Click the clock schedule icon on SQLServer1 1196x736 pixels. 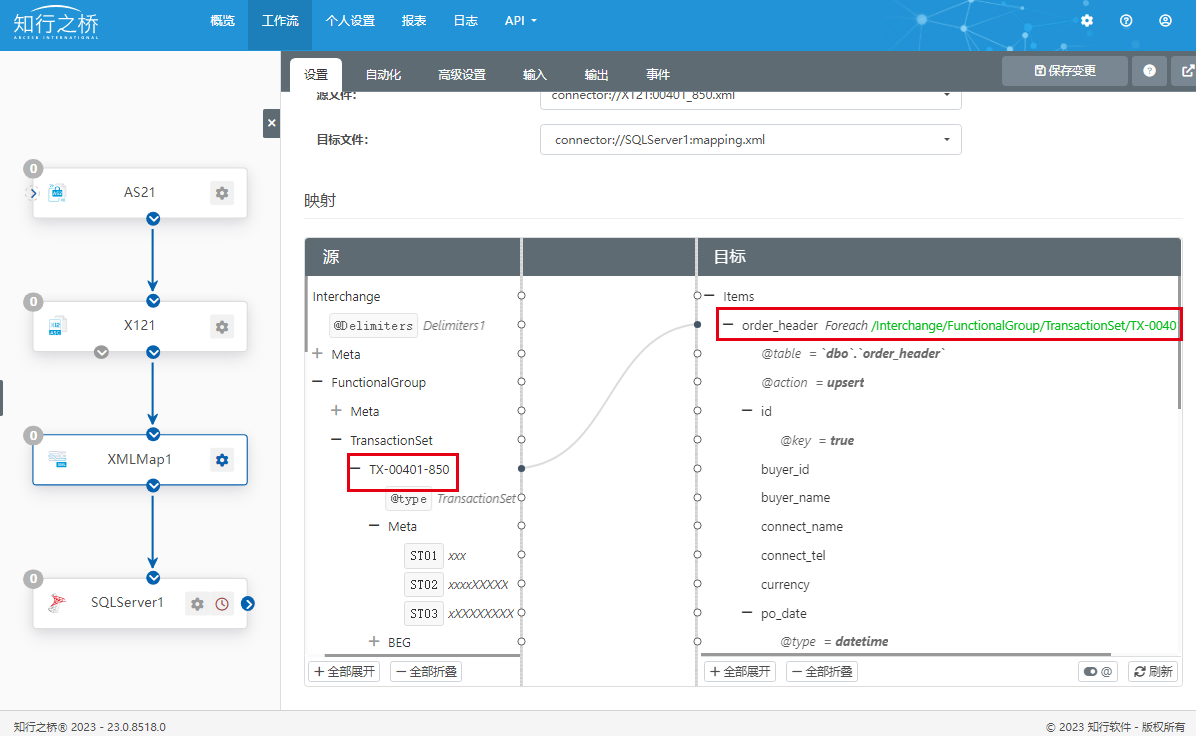coord(222,603)
